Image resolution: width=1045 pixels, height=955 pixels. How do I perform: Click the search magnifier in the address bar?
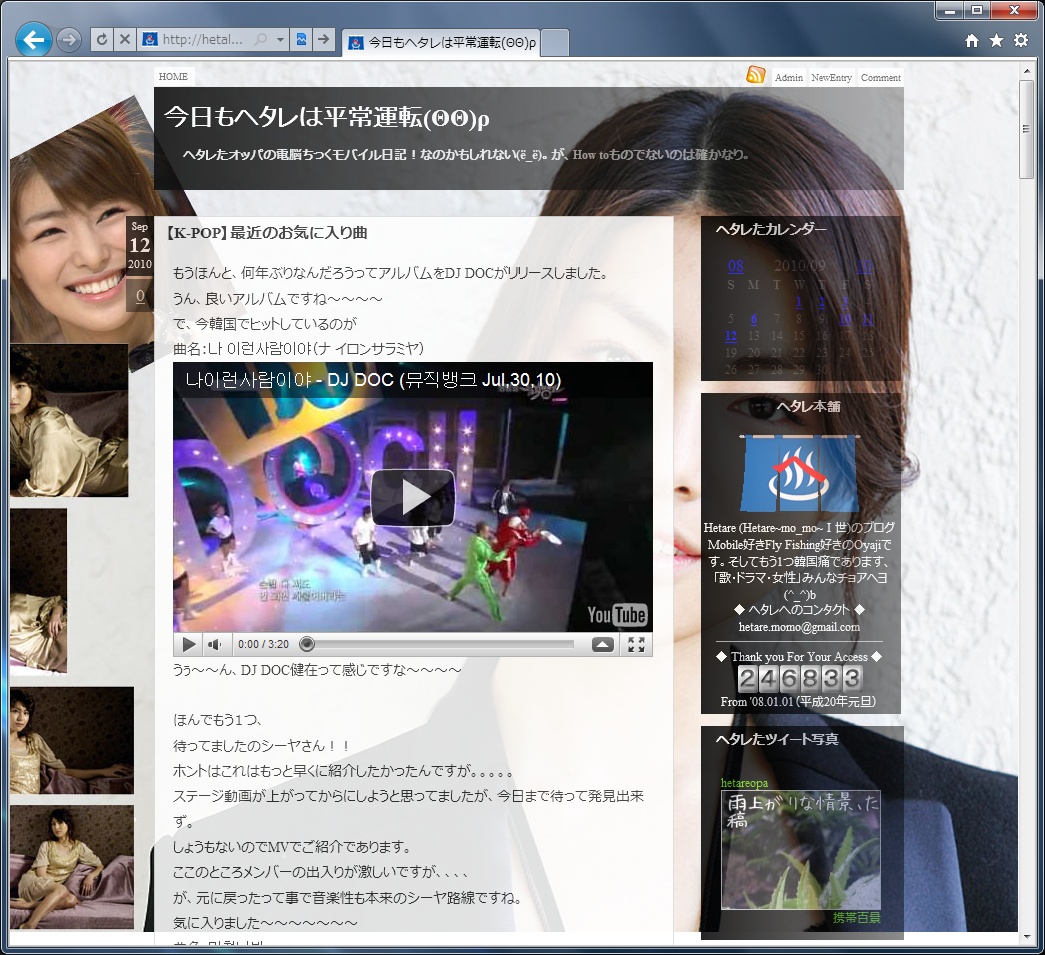coord(261,39)
